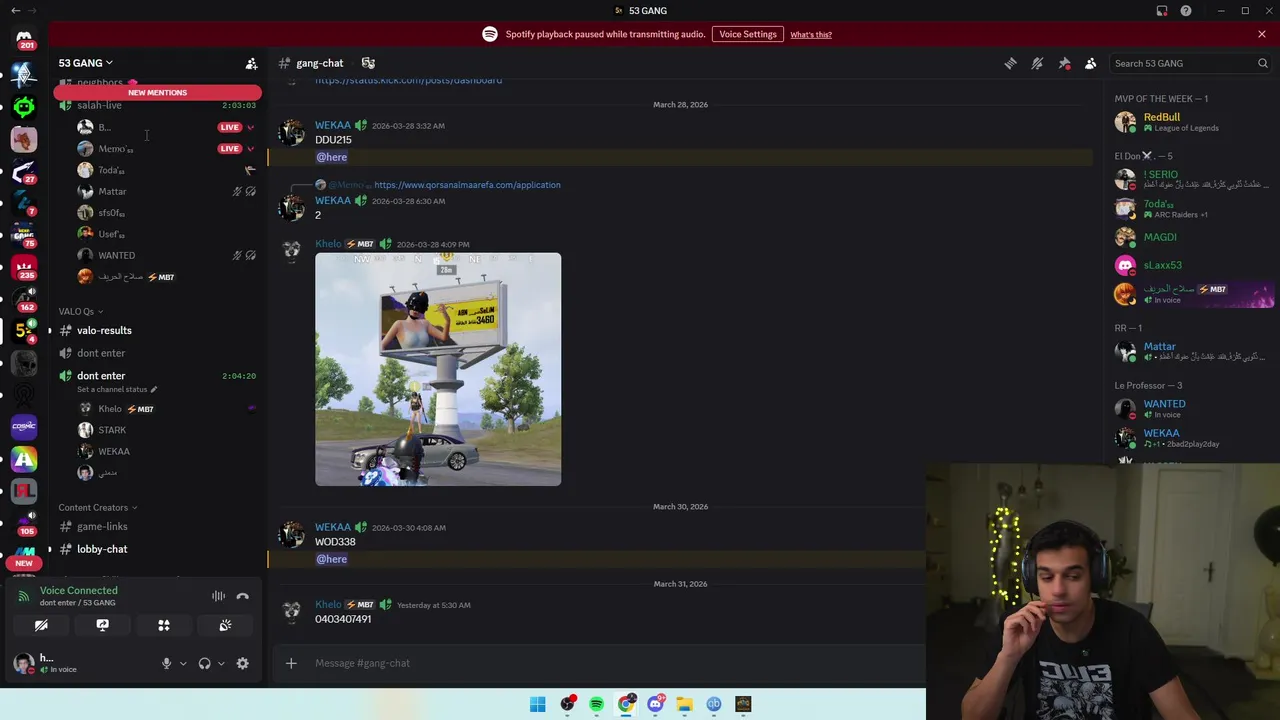Open the green robot server icon
Image resolution: width=1280 pixels, height=720 pixels.
24,107
